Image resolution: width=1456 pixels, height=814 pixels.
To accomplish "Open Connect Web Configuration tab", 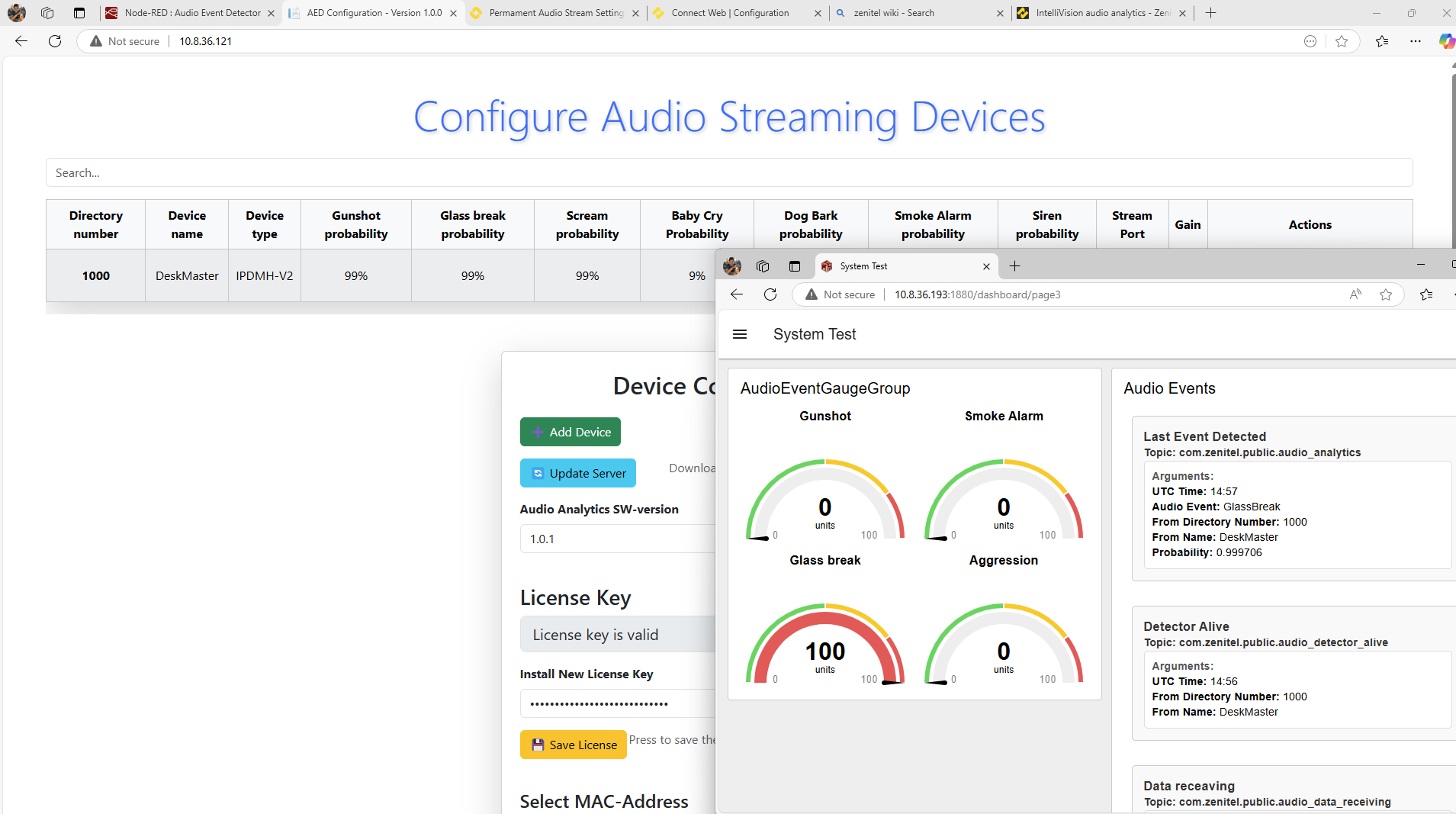I will [730, 13].
